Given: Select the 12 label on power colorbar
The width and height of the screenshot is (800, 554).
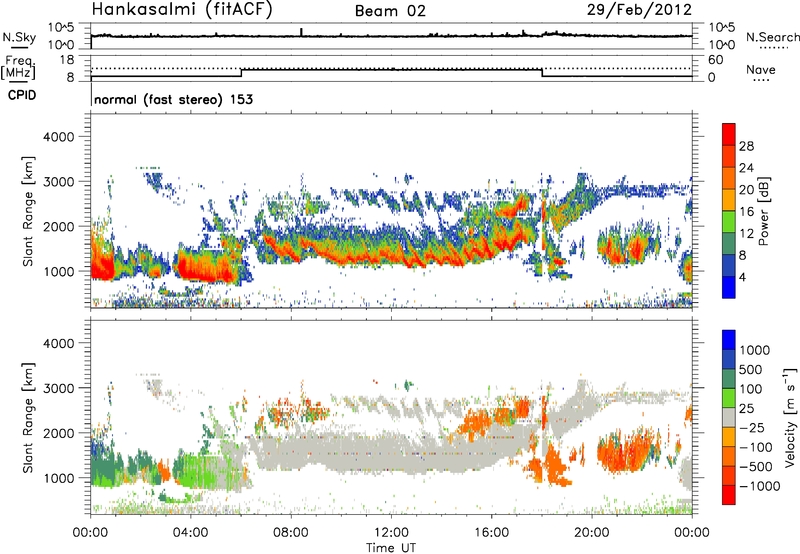Looking at the screenshot, I should point(746,234).
